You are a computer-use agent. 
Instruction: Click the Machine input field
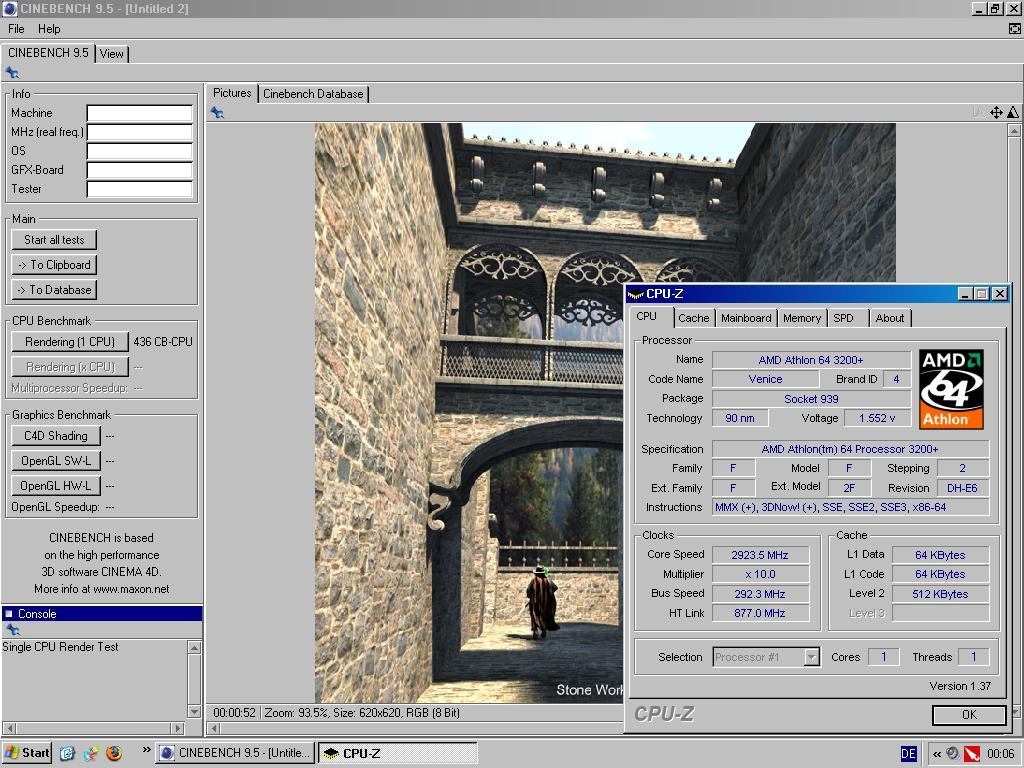coord(140,114)
